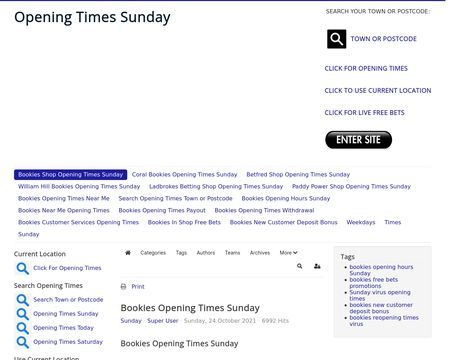Viewport: 450px width, 360px height.
Task: Open Bookies Opening Times Withdrawal link
Action: [264, 210]
